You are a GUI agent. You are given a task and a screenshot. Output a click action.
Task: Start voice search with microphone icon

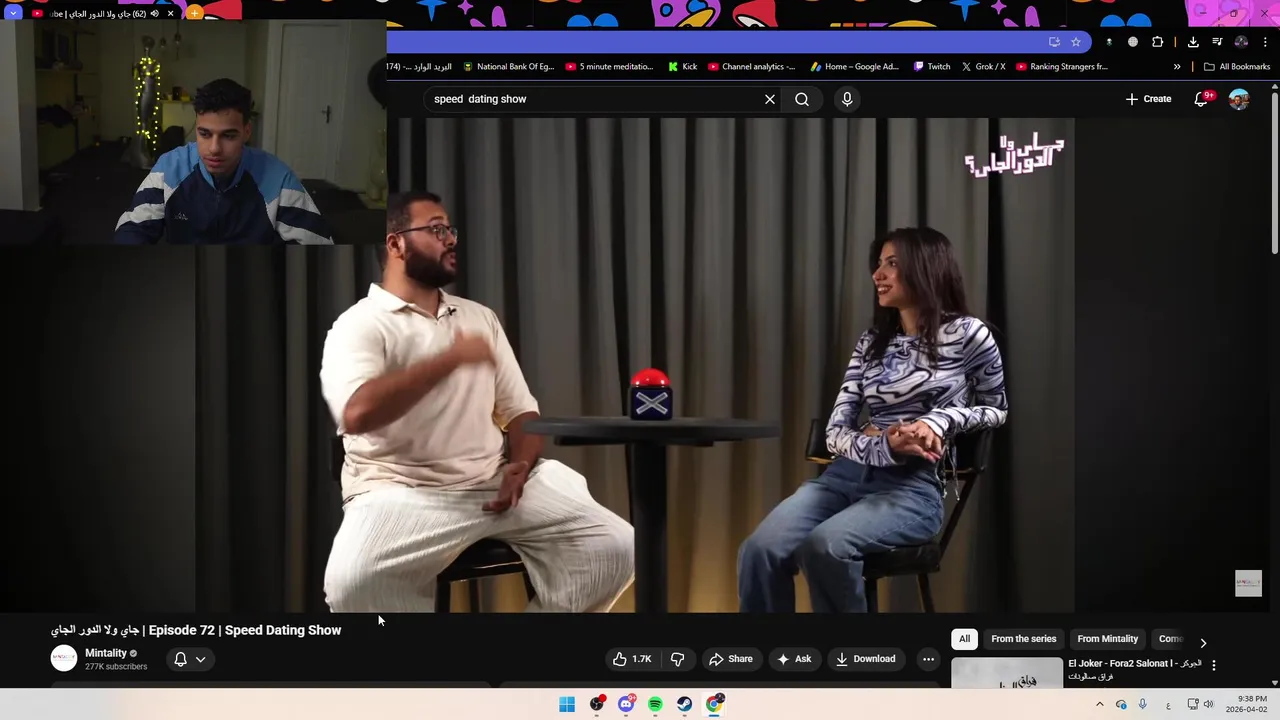tap(847, 99)
